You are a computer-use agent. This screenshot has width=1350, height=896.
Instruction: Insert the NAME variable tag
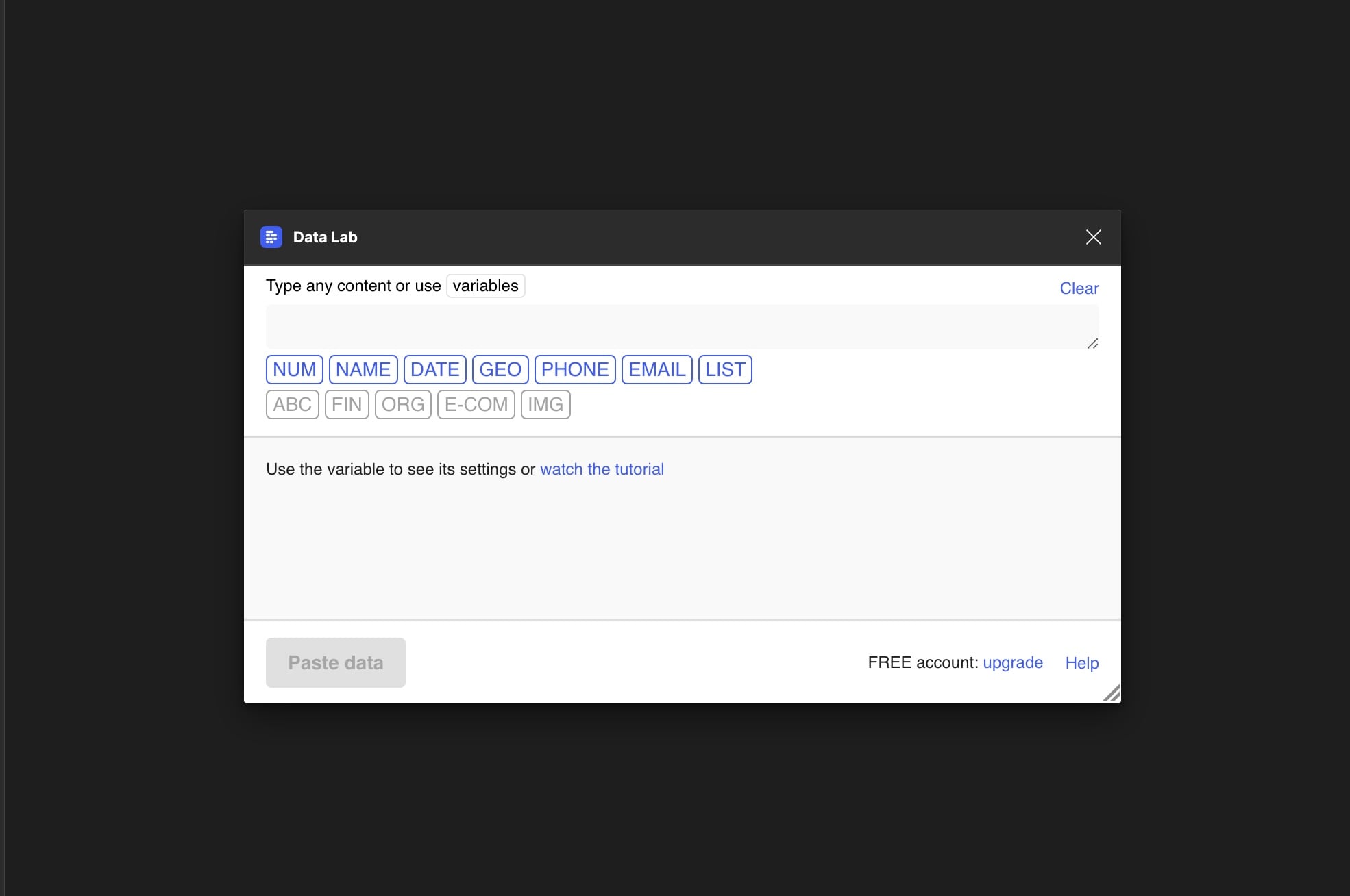click(x=363, y=370)
